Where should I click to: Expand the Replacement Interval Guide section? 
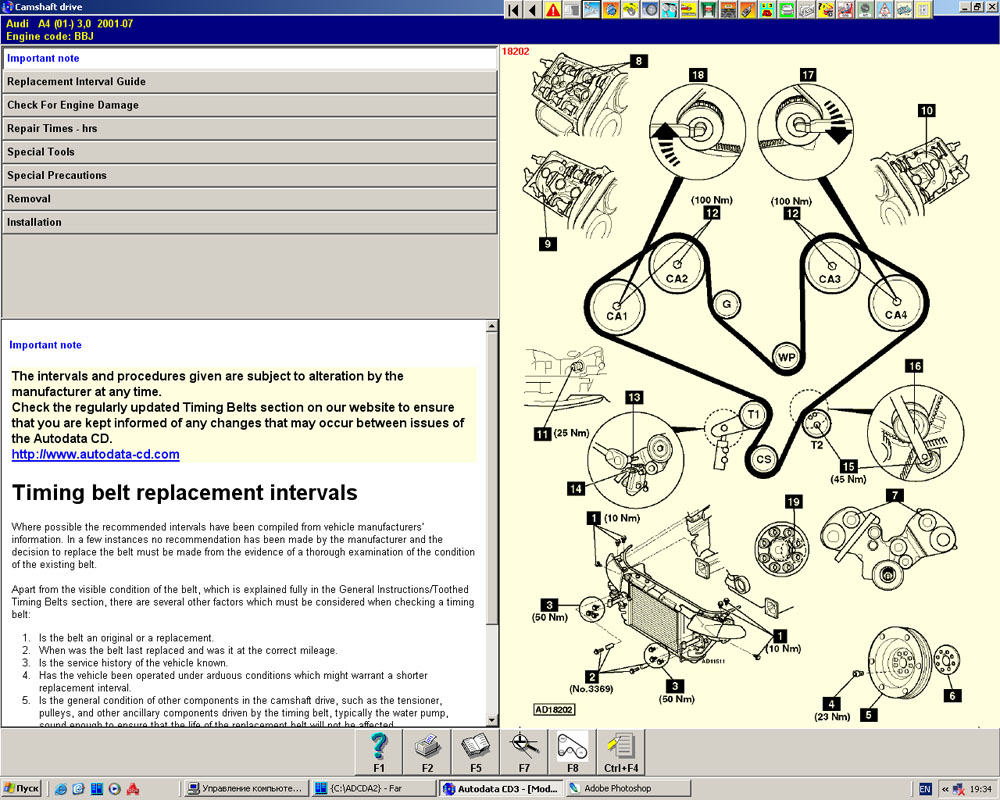coord(249,82)
